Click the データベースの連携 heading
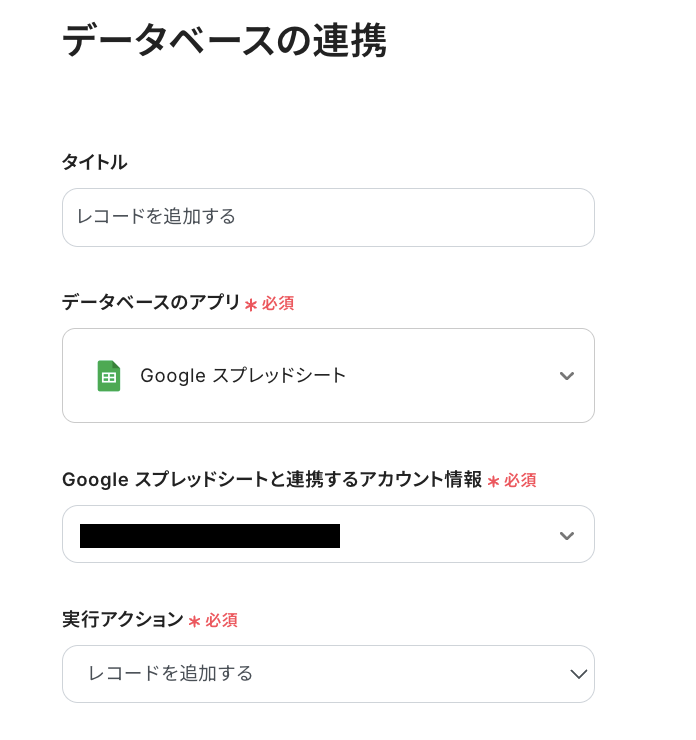 (224, 41)
